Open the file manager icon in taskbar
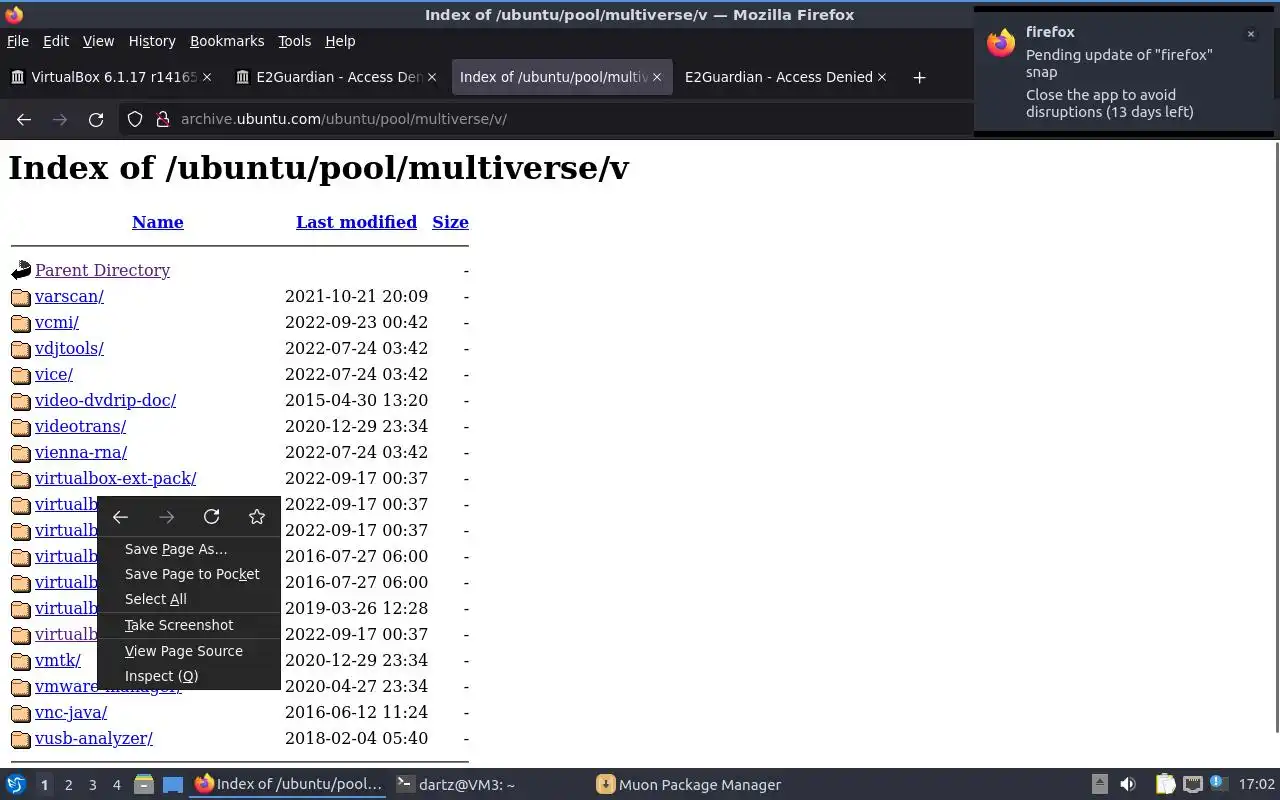The width and height of the screenshot is (1280, 800). 143,785
